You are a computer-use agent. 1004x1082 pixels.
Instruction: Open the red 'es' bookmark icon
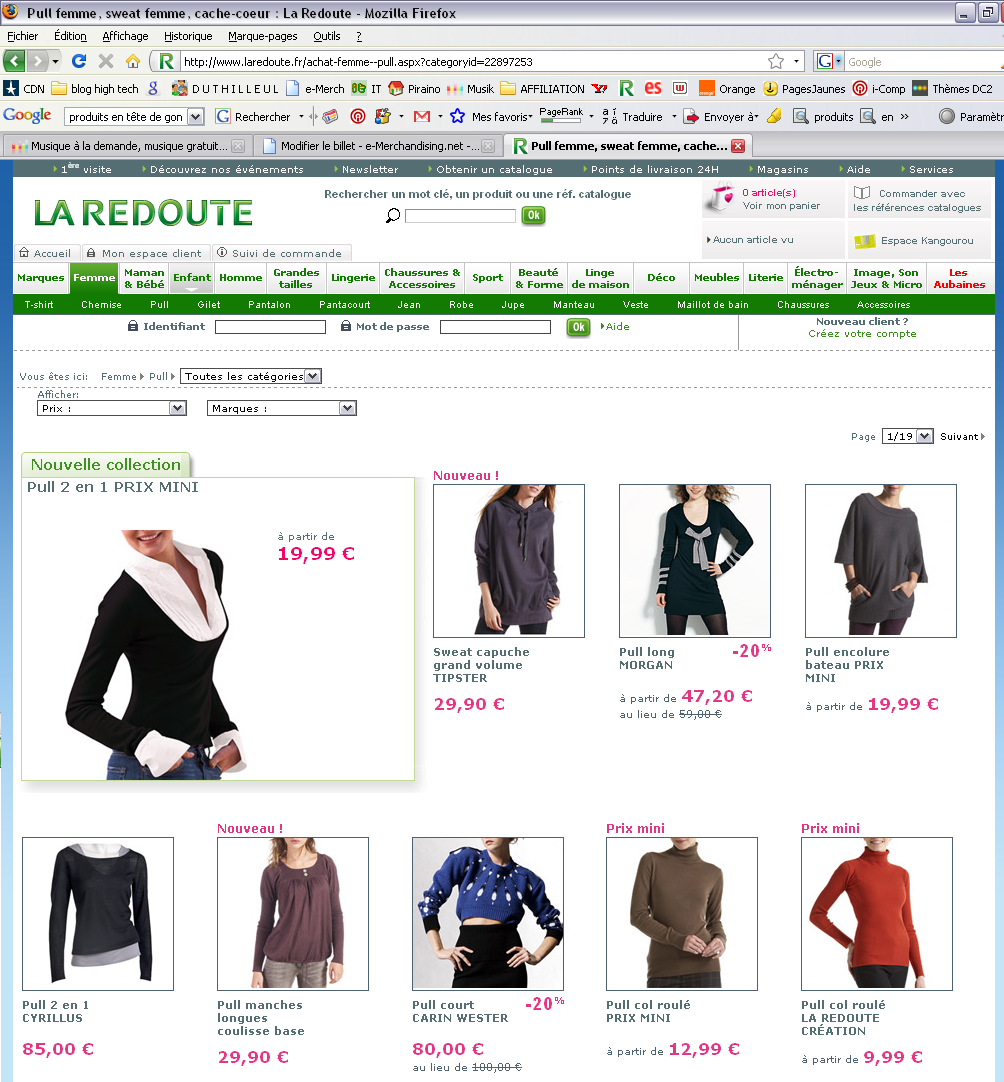click(x=653, y=88)
